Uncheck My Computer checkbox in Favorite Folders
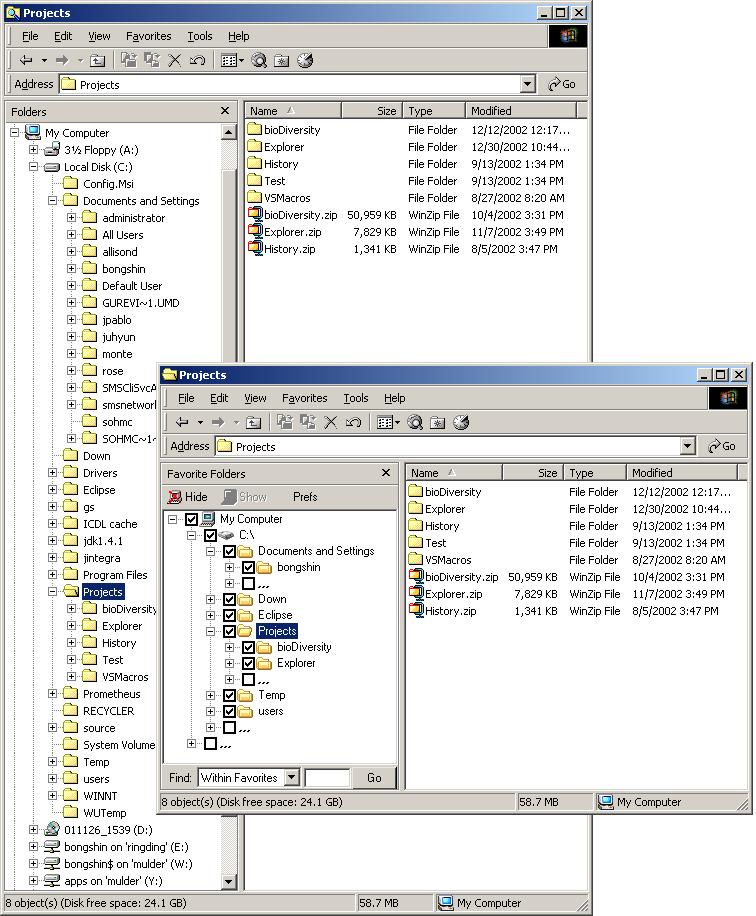Screen dimensions: 756x916 192,519
